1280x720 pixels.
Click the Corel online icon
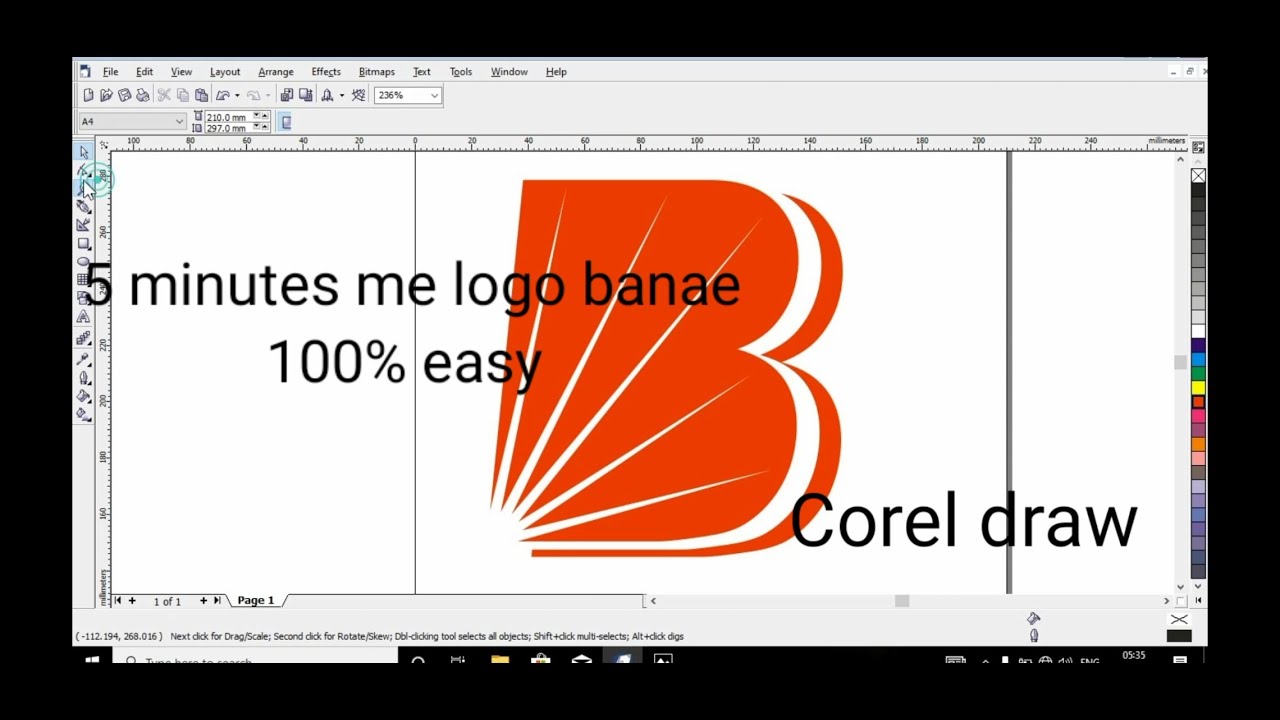click(x=358, y=95)
